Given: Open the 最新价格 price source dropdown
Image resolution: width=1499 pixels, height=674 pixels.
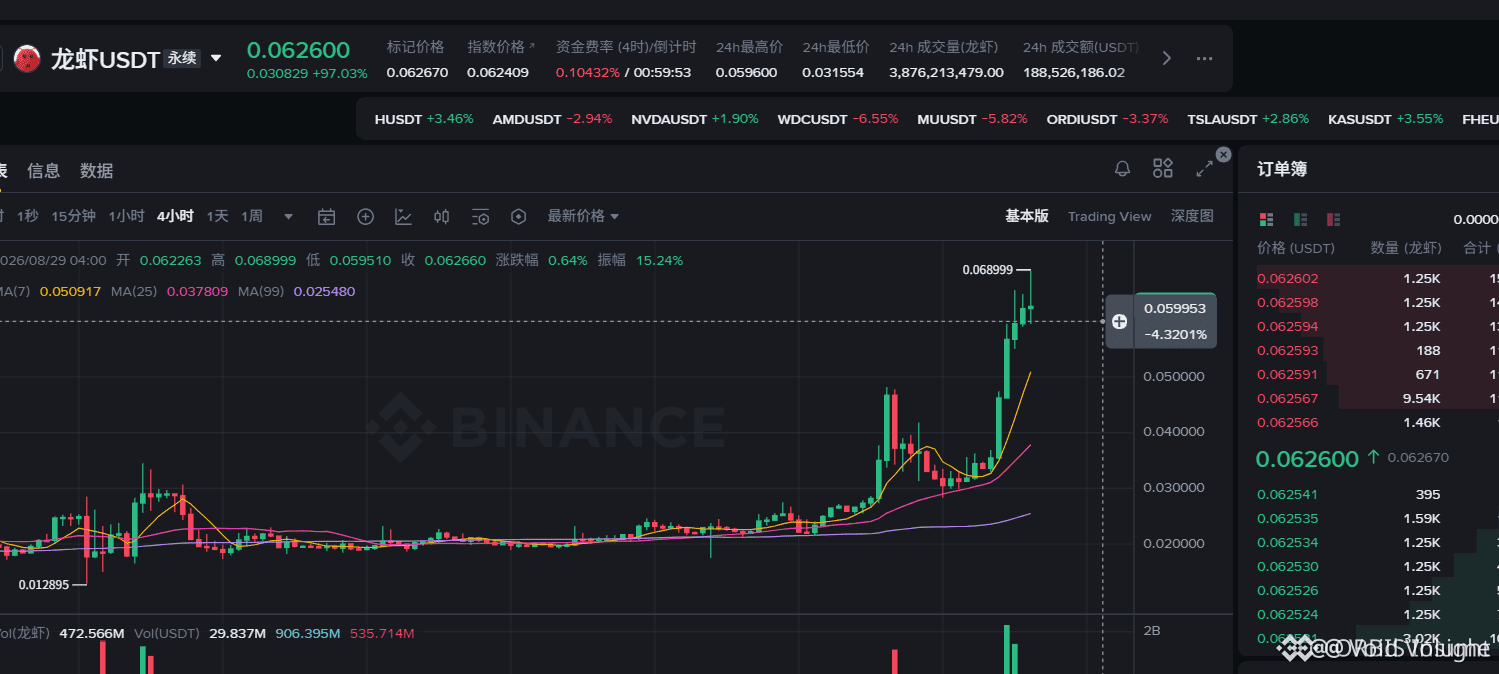Looking at the screenshot, I should [583, 216].
